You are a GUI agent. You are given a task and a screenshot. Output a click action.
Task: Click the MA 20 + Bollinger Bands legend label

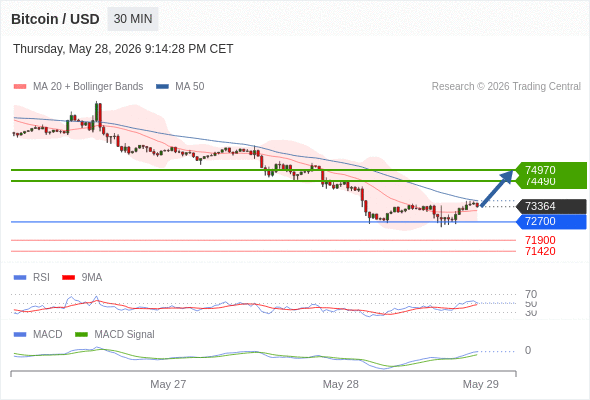pos(88,87)
